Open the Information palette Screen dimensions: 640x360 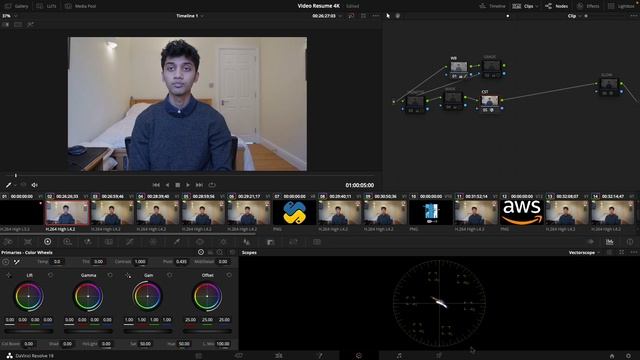pos(630,242)
